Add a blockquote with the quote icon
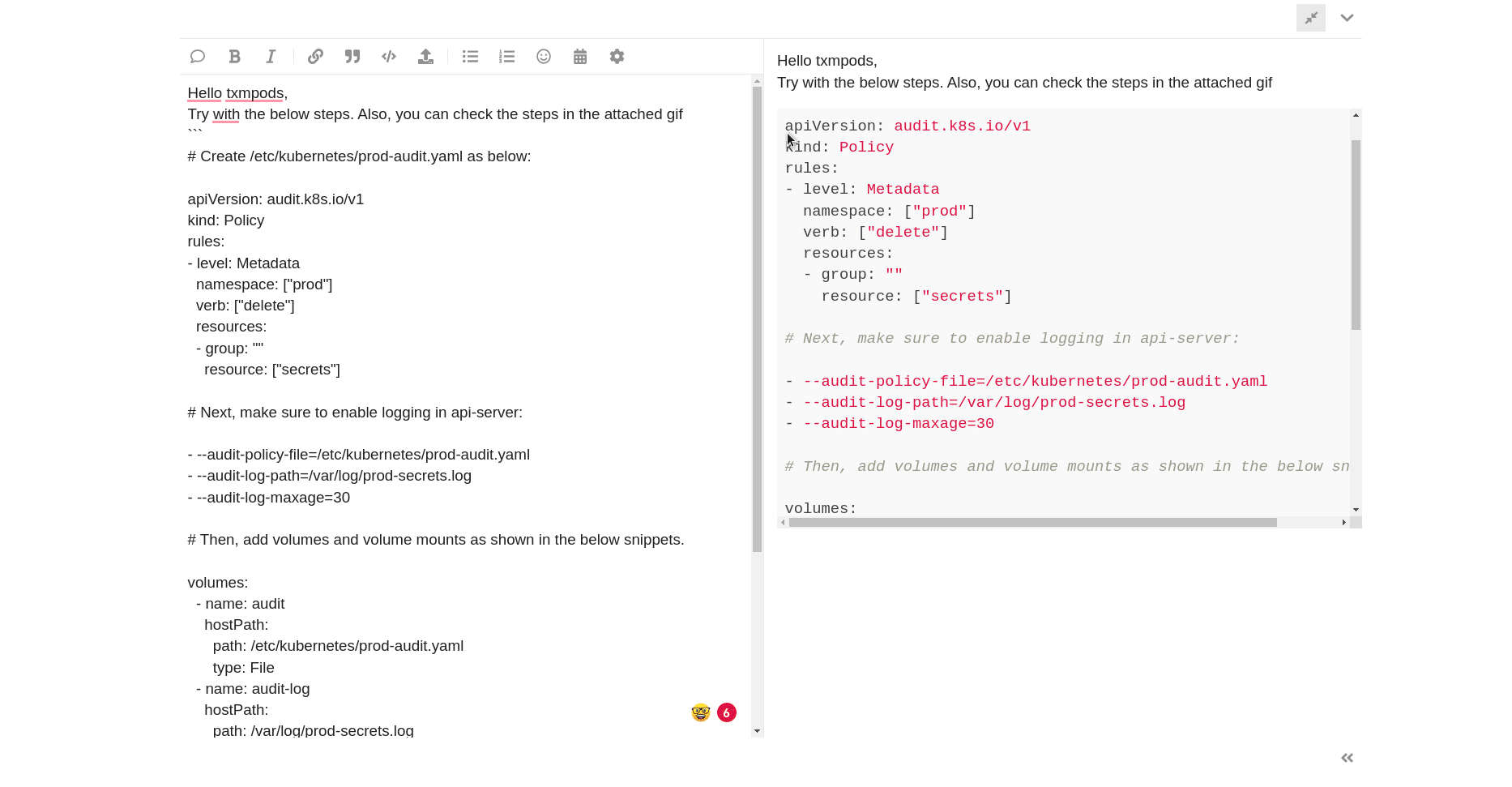 point(352,57)
